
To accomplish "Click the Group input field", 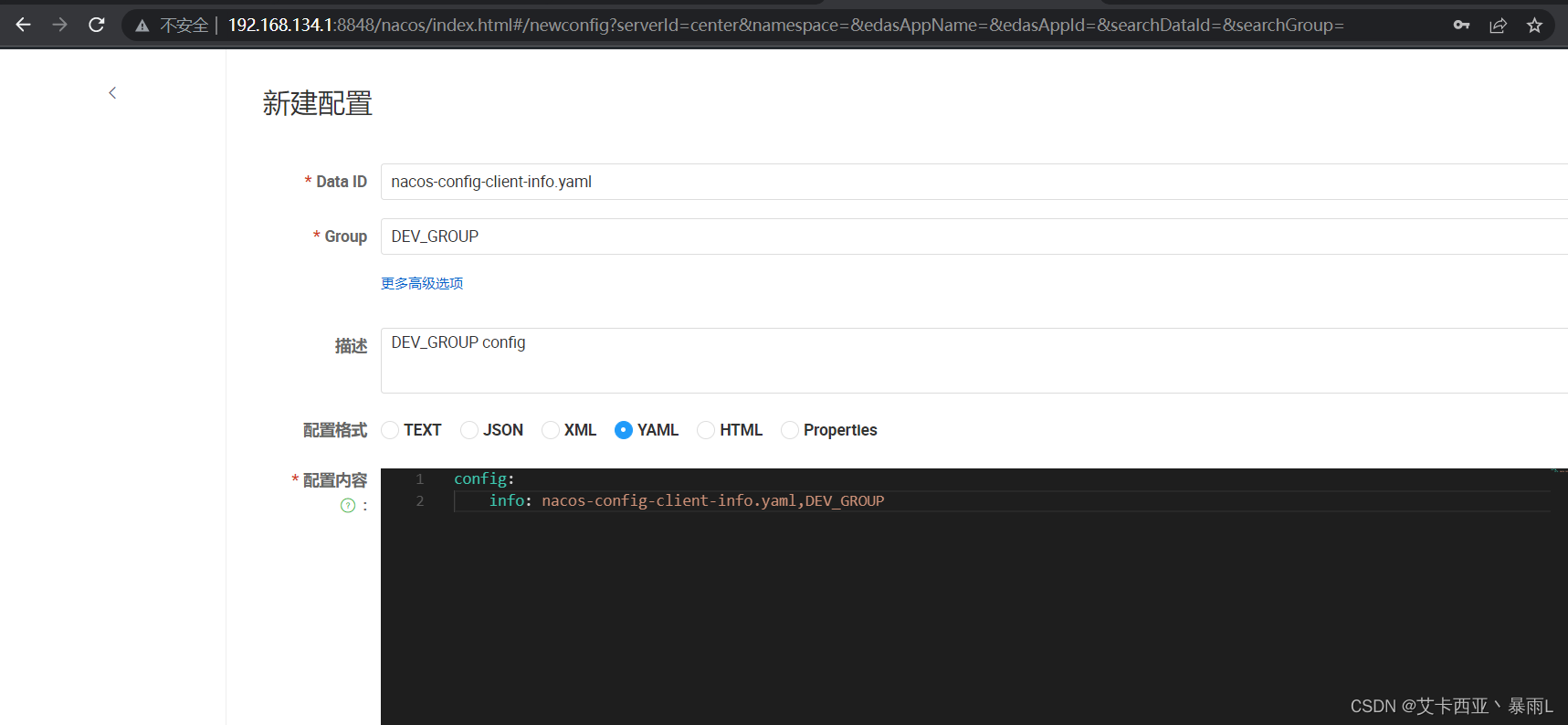I will point(974,236).
